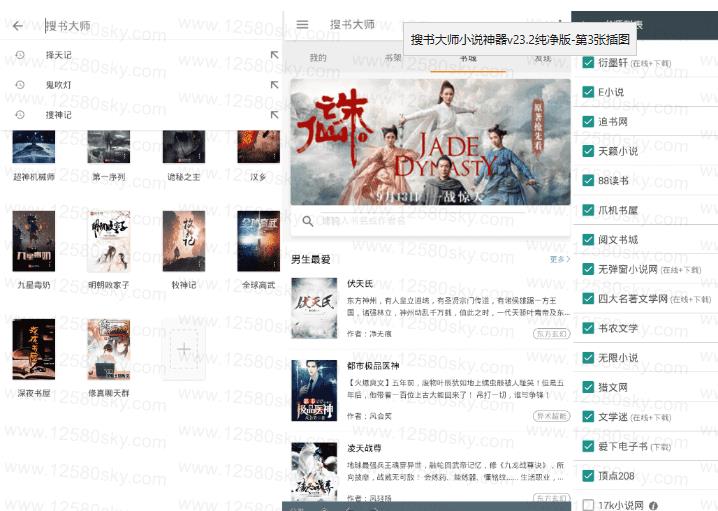
Task: Toggle the 无限小说 checkbox
Action: click(588, 358)
